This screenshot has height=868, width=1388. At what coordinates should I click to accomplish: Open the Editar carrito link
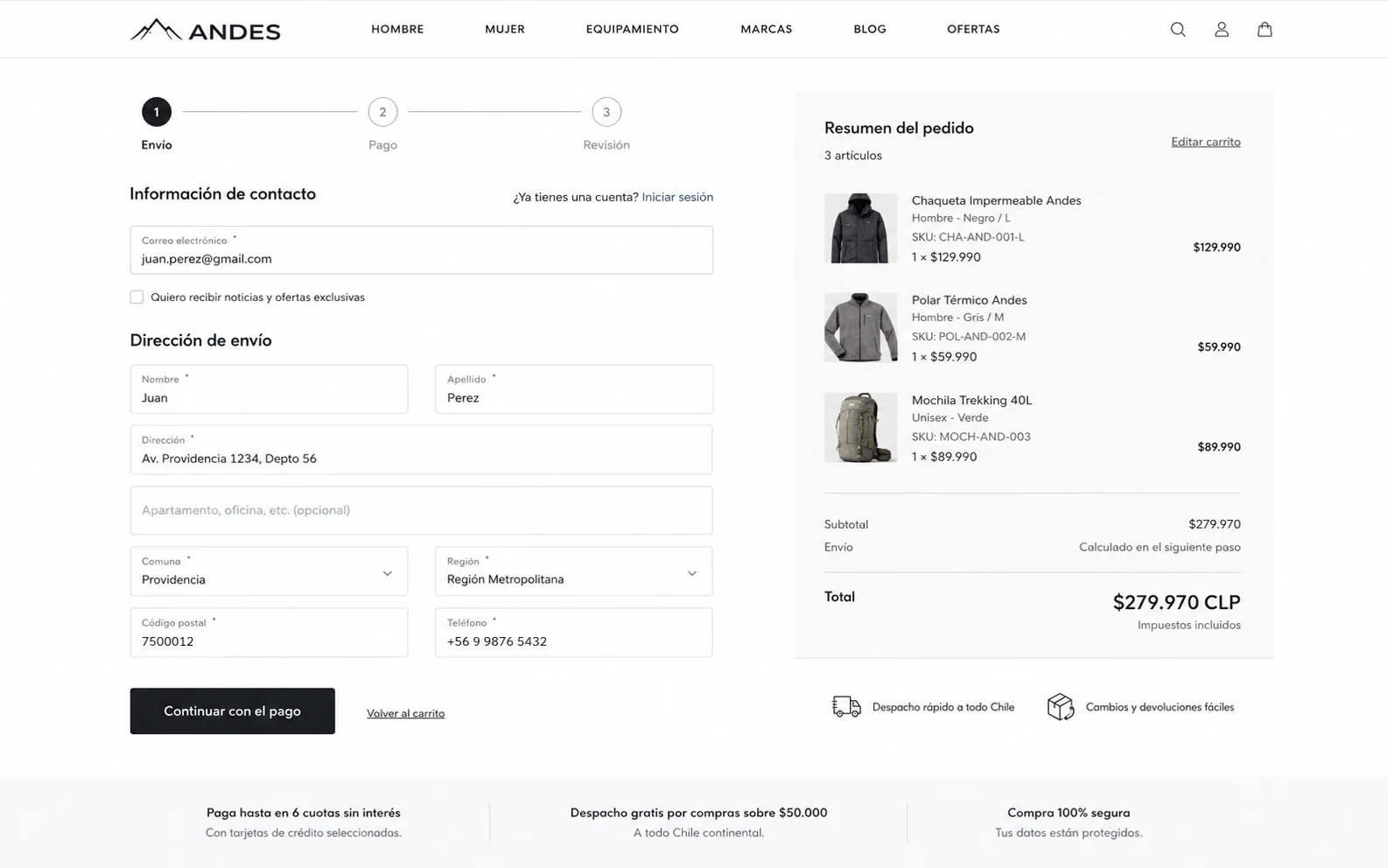(x=1206, y=142)
